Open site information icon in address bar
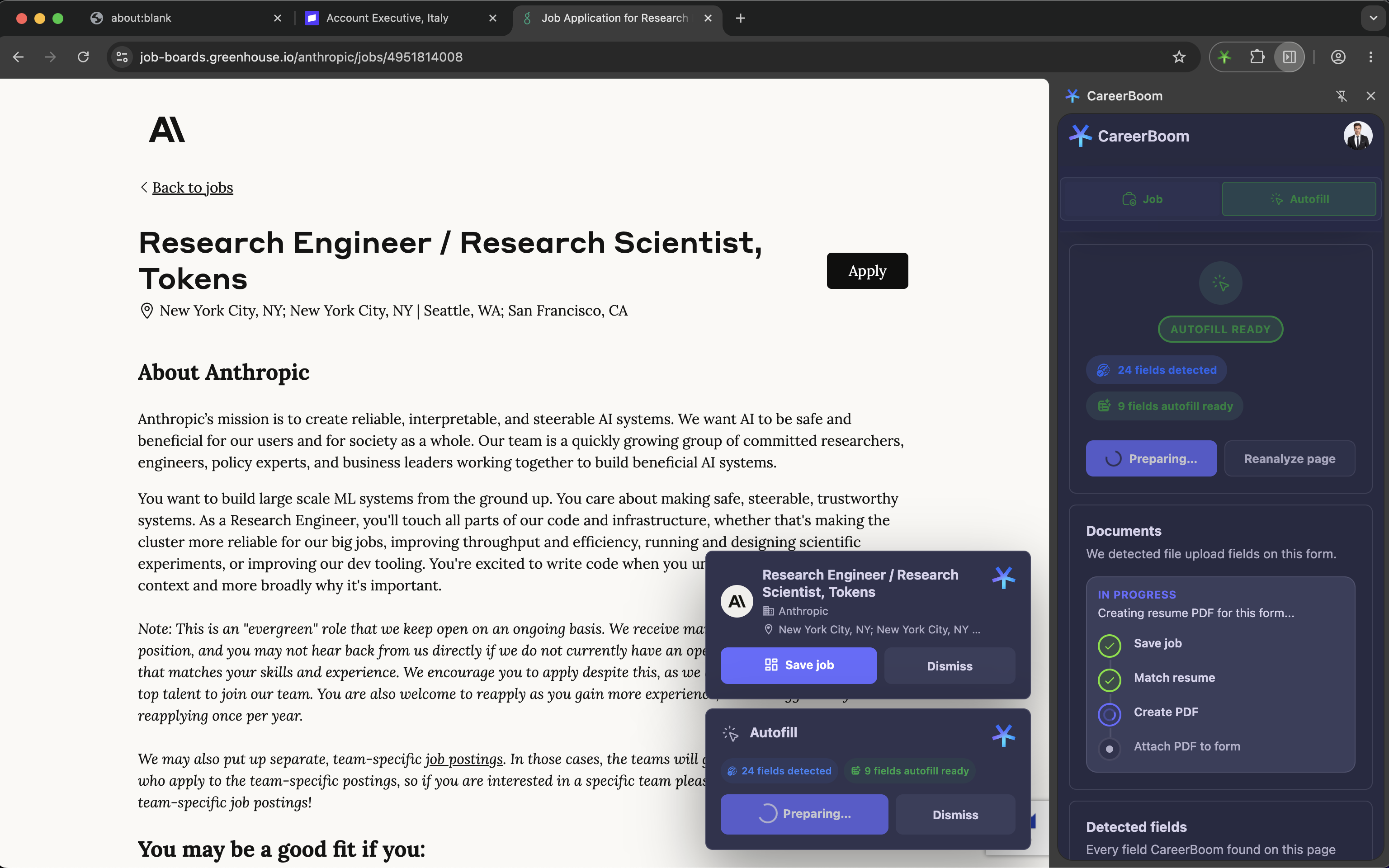 click(122, 57)
